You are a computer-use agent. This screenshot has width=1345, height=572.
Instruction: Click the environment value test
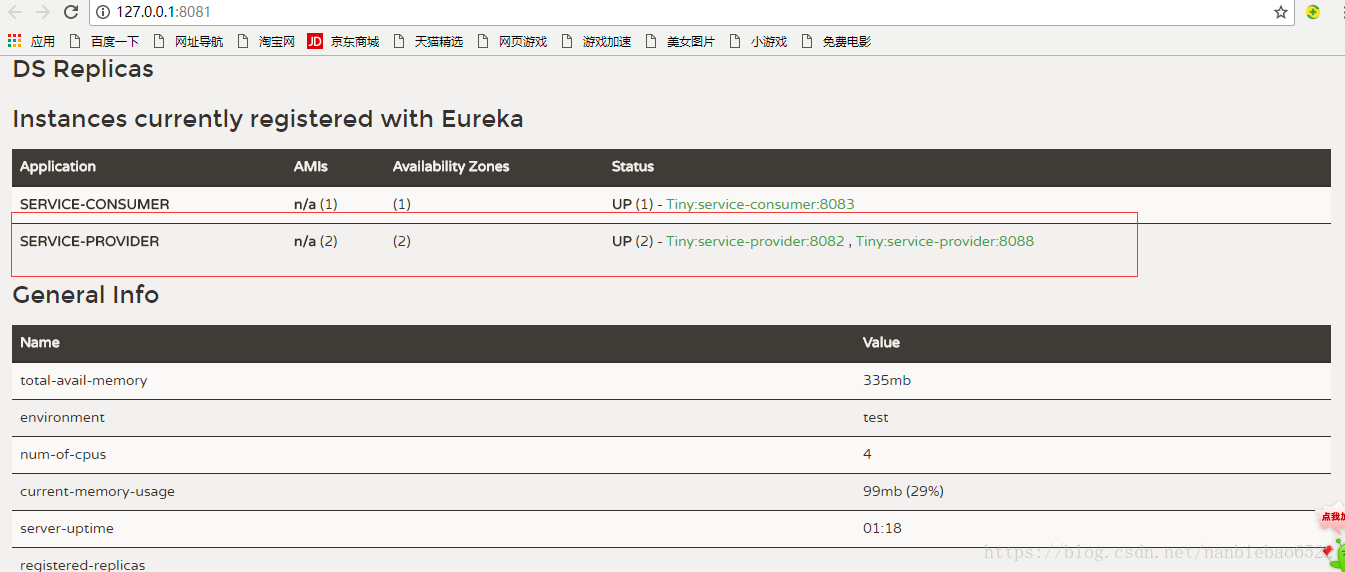876,417
